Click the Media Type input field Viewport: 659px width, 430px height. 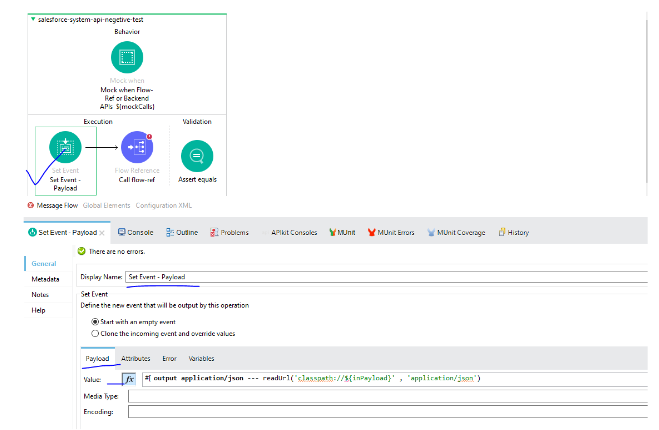pos(387,396)
